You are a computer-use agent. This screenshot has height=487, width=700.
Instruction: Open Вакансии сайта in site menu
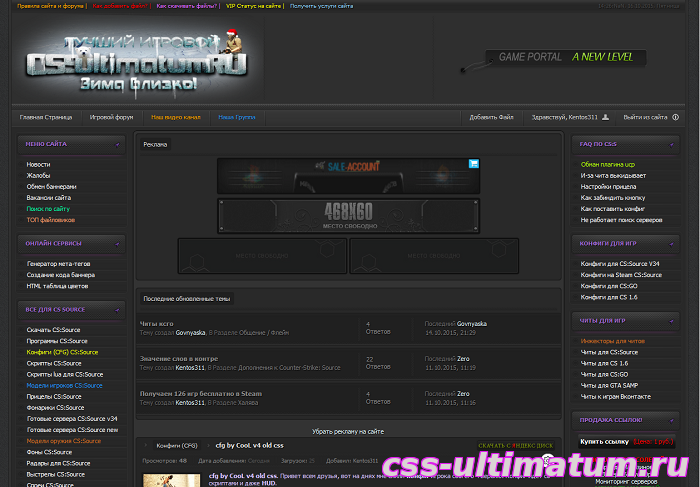[49, 198]
